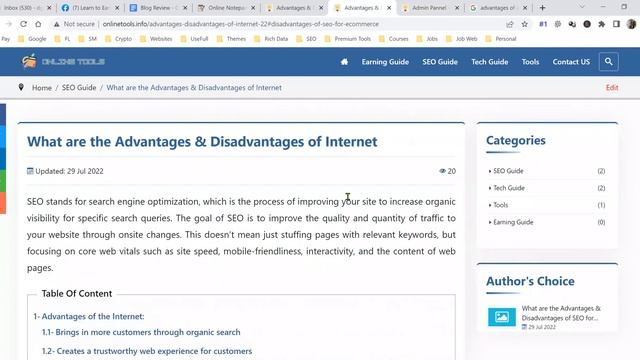Open the Jobs bookmark folder
The width and height of the screenshot is (640, 360).
[x=427, y=39]
